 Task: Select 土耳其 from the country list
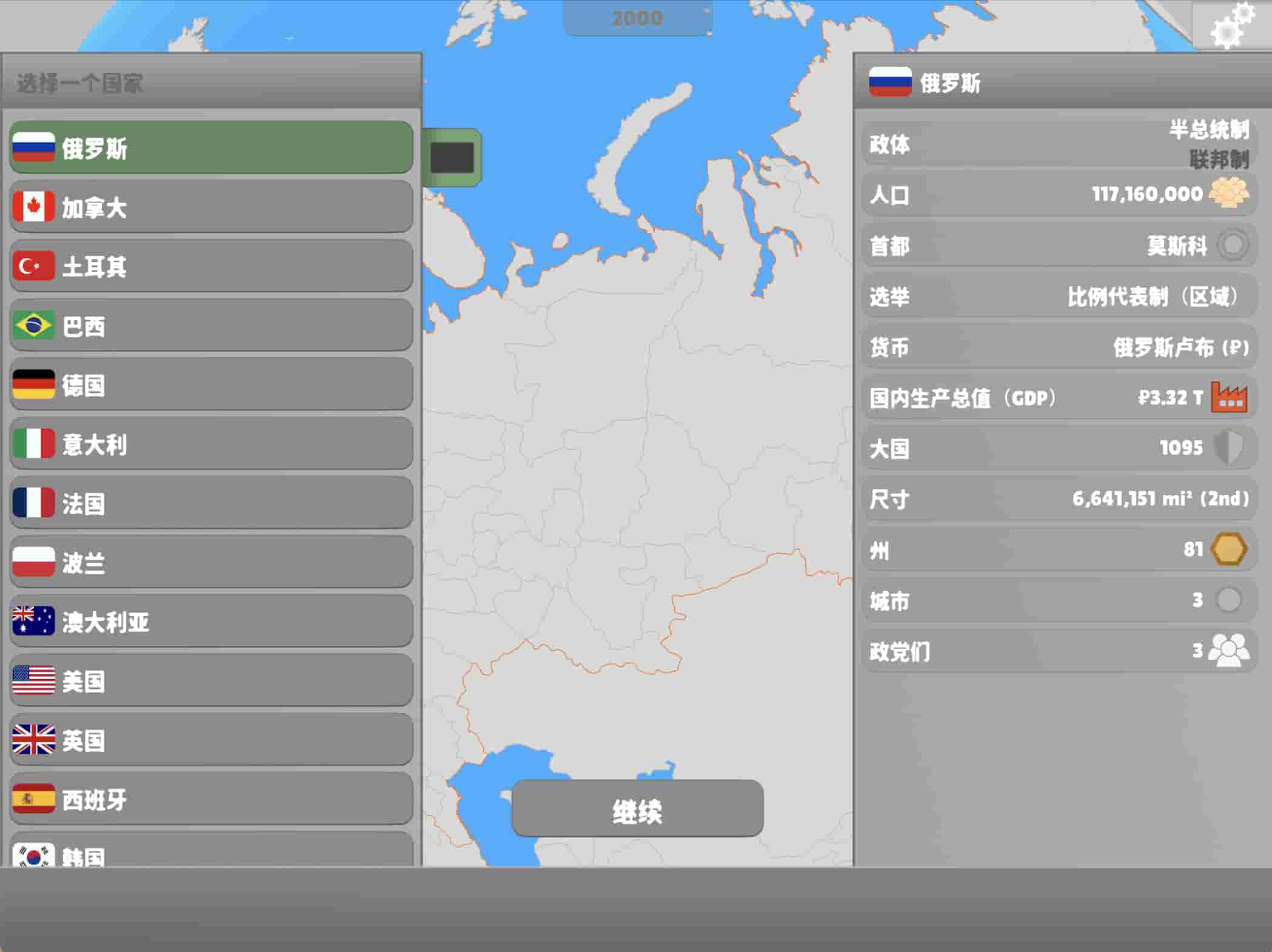tap(211, 266)
